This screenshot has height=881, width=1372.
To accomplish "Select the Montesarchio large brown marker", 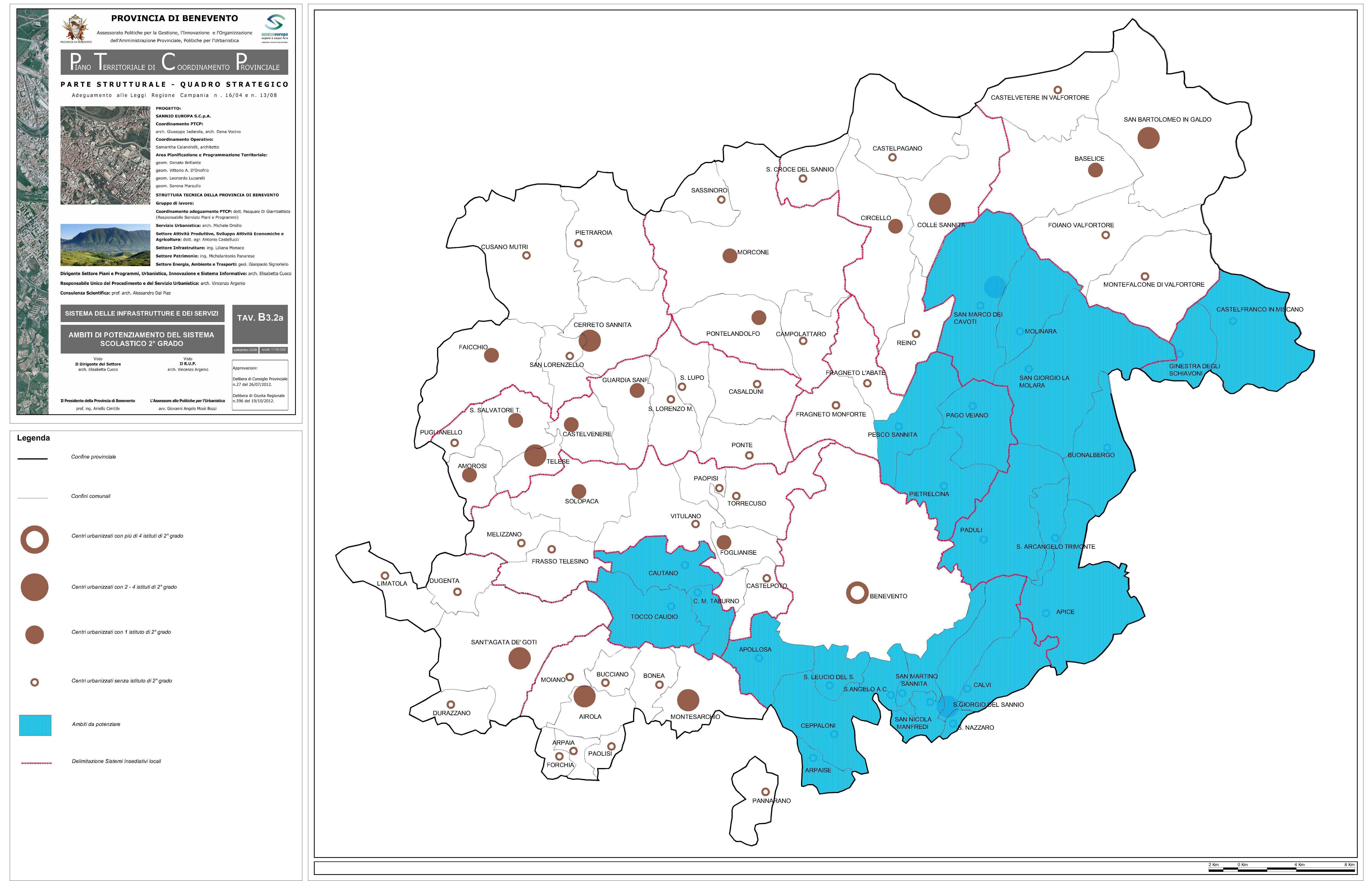I will (688, 700).
